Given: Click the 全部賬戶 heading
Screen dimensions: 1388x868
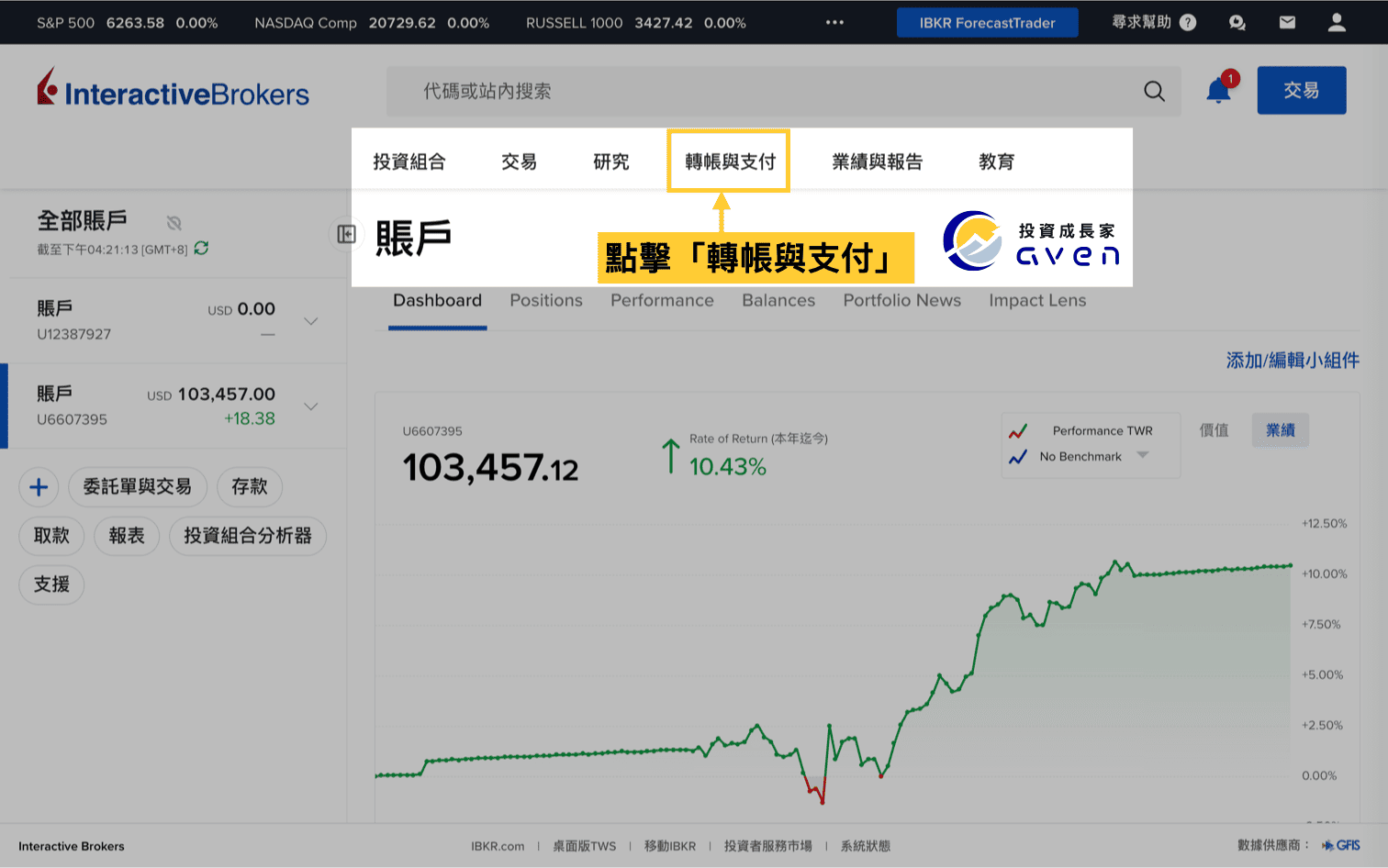Looking at the screenshot, I should pyautogui.click(x=83, y=221).
